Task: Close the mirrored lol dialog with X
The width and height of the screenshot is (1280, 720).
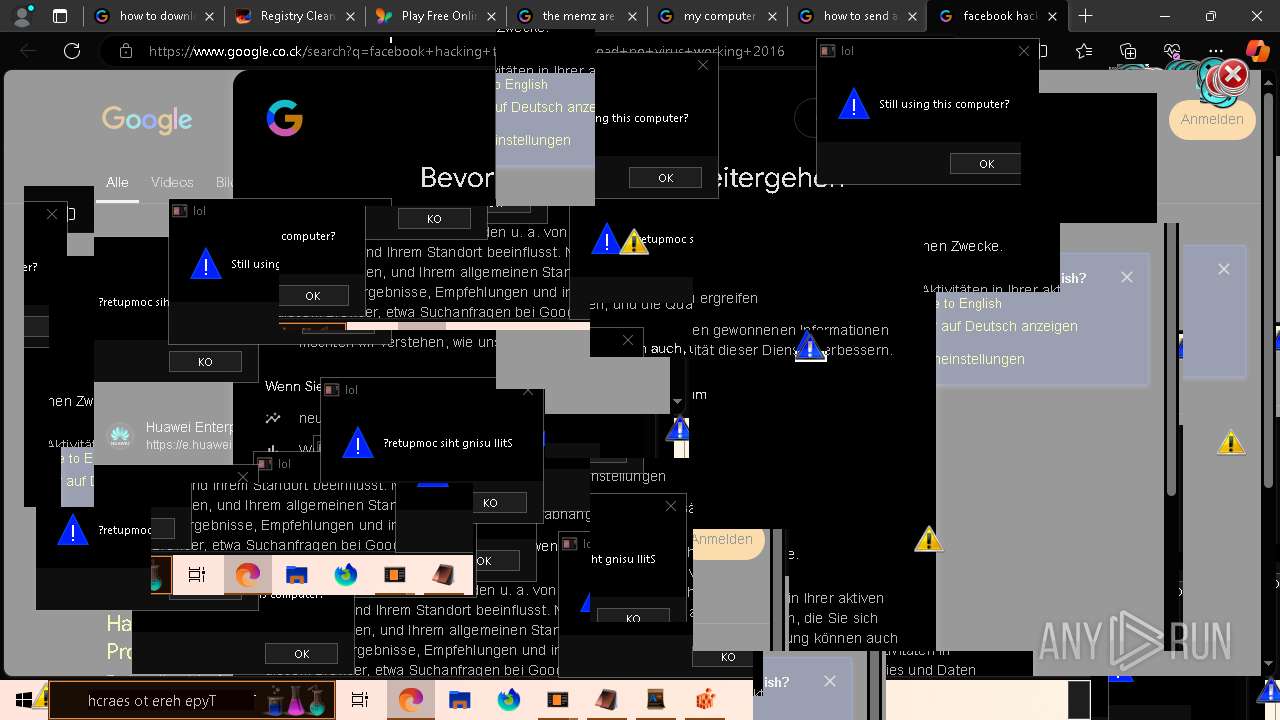Action: 528,390
